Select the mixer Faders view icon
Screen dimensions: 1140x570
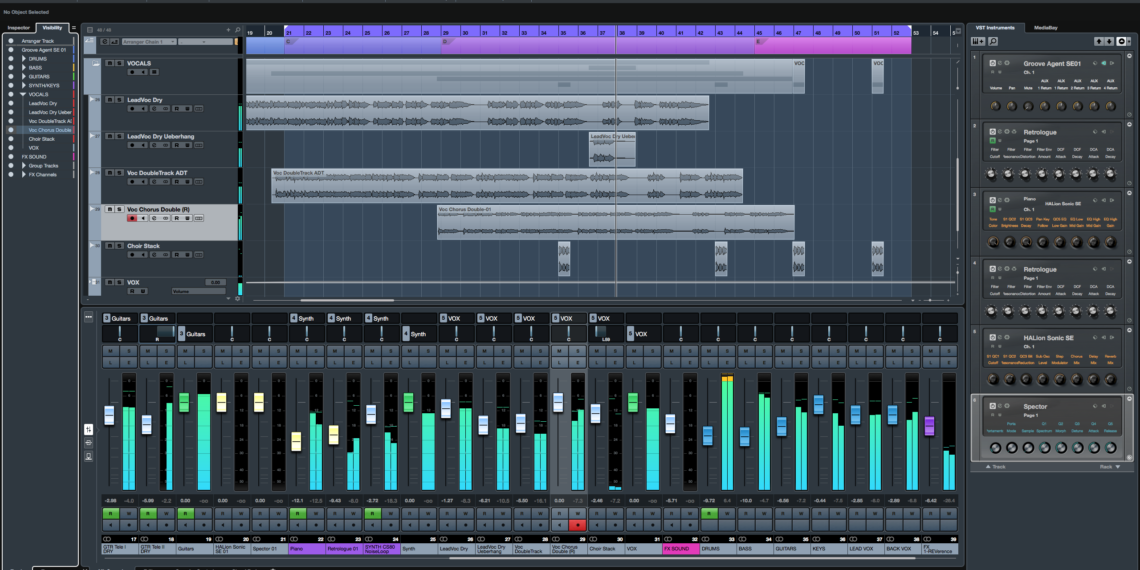pos(89,429)
